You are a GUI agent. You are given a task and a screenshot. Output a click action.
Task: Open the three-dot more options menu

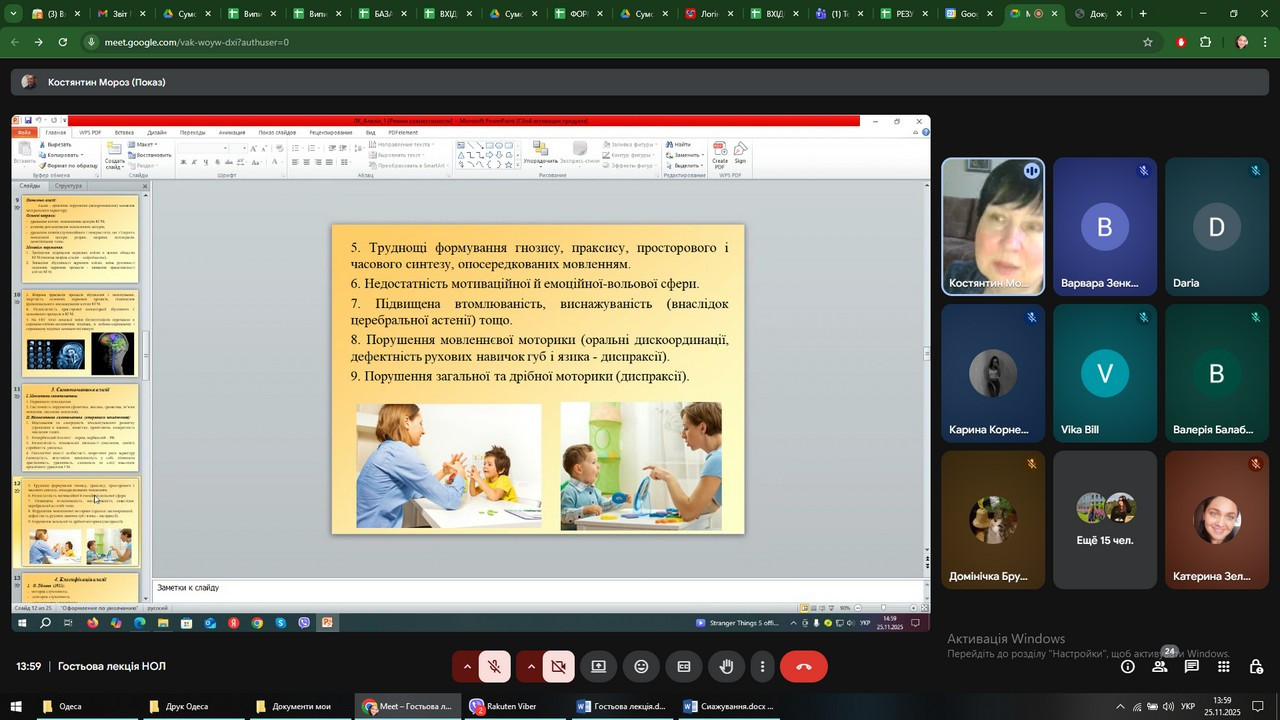point(762,666)
